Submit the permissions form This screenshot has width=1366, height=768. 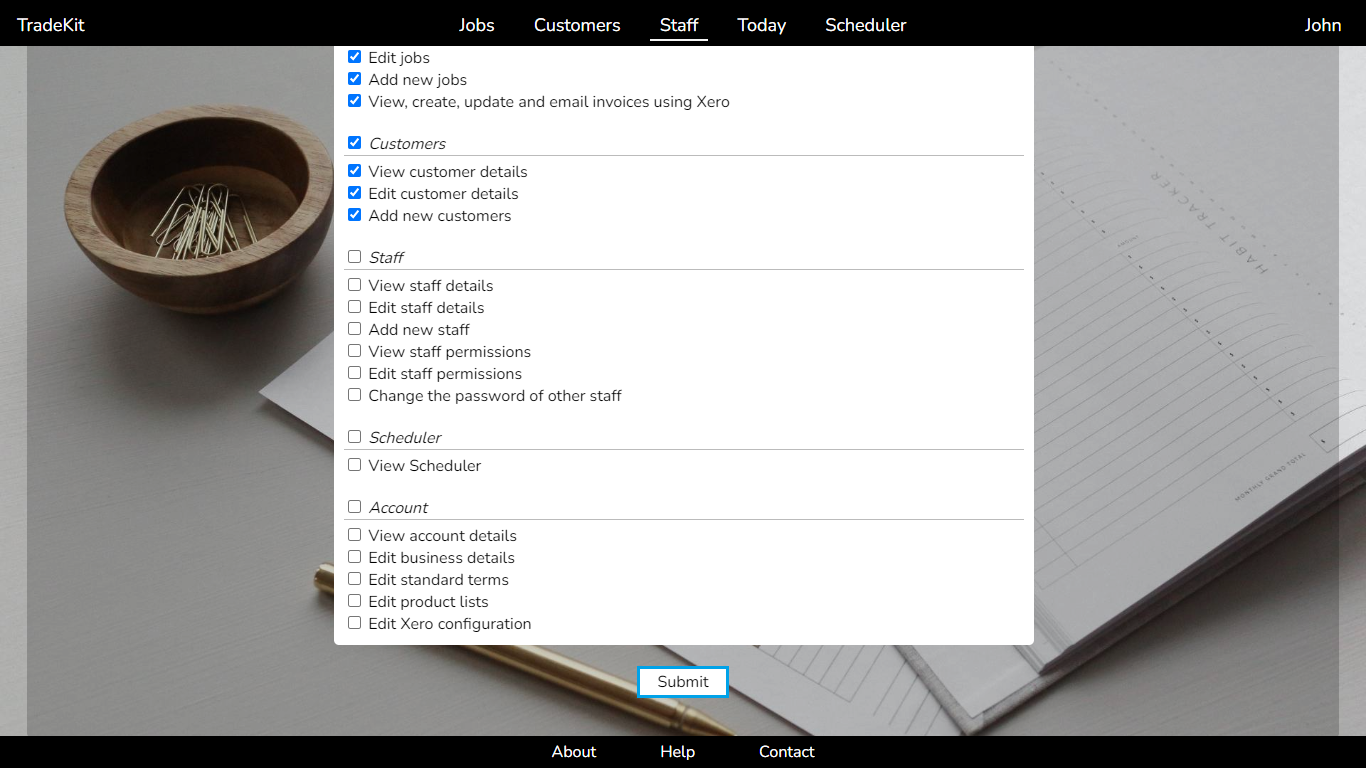pos(683,682)
